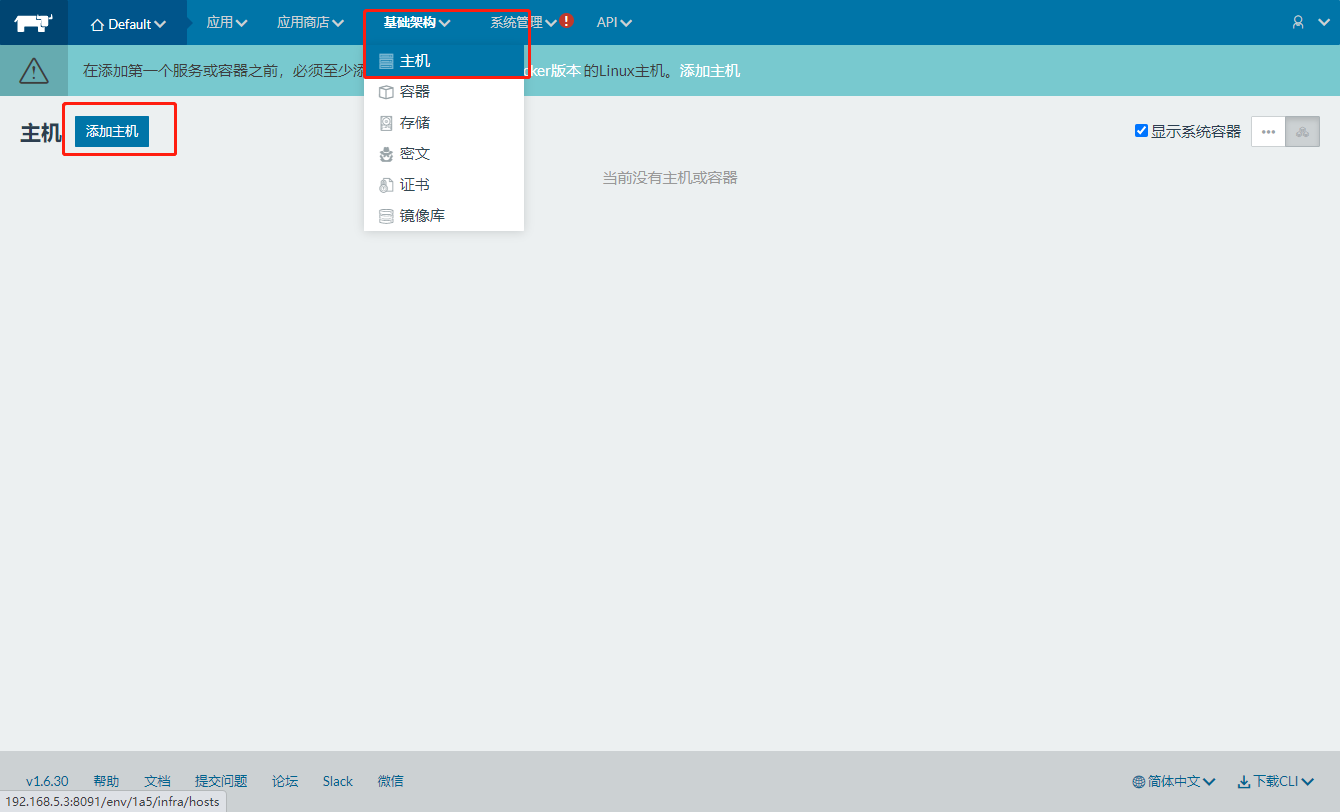Open the 文档 link in the footer
The width and height of the screenshot is (1340, 812).
(157, 781)
